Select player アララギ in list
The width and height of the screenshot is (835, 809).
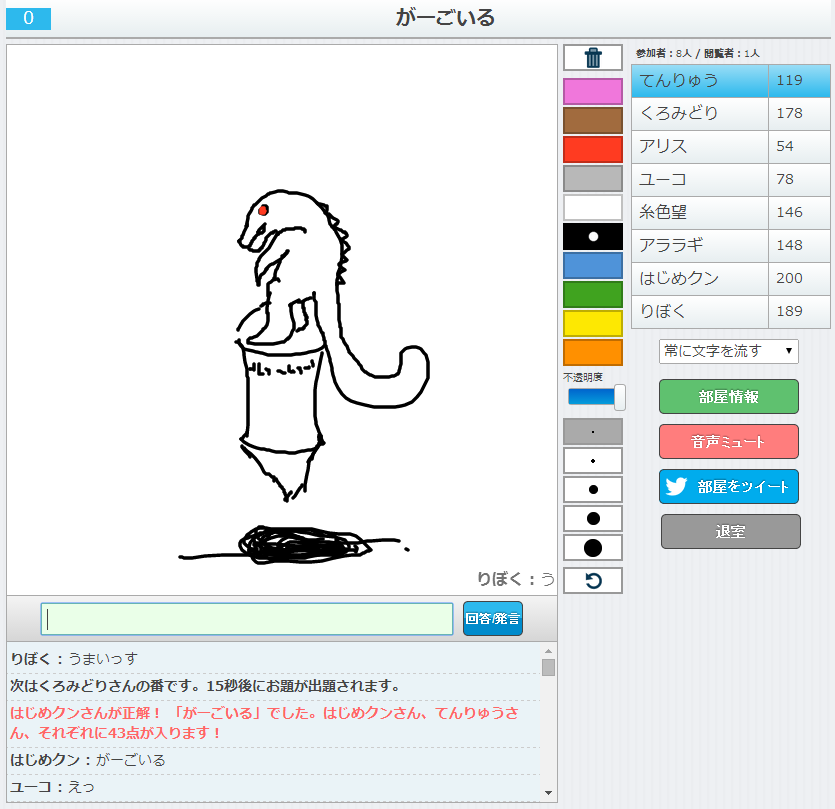coord(700,246)
